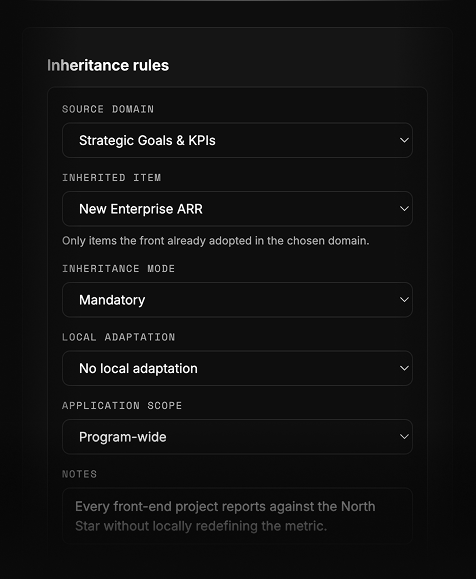476x579 pixels.
Task: Click the chevron arrow in the Application Scope field
Action: [x=404, y=437]
